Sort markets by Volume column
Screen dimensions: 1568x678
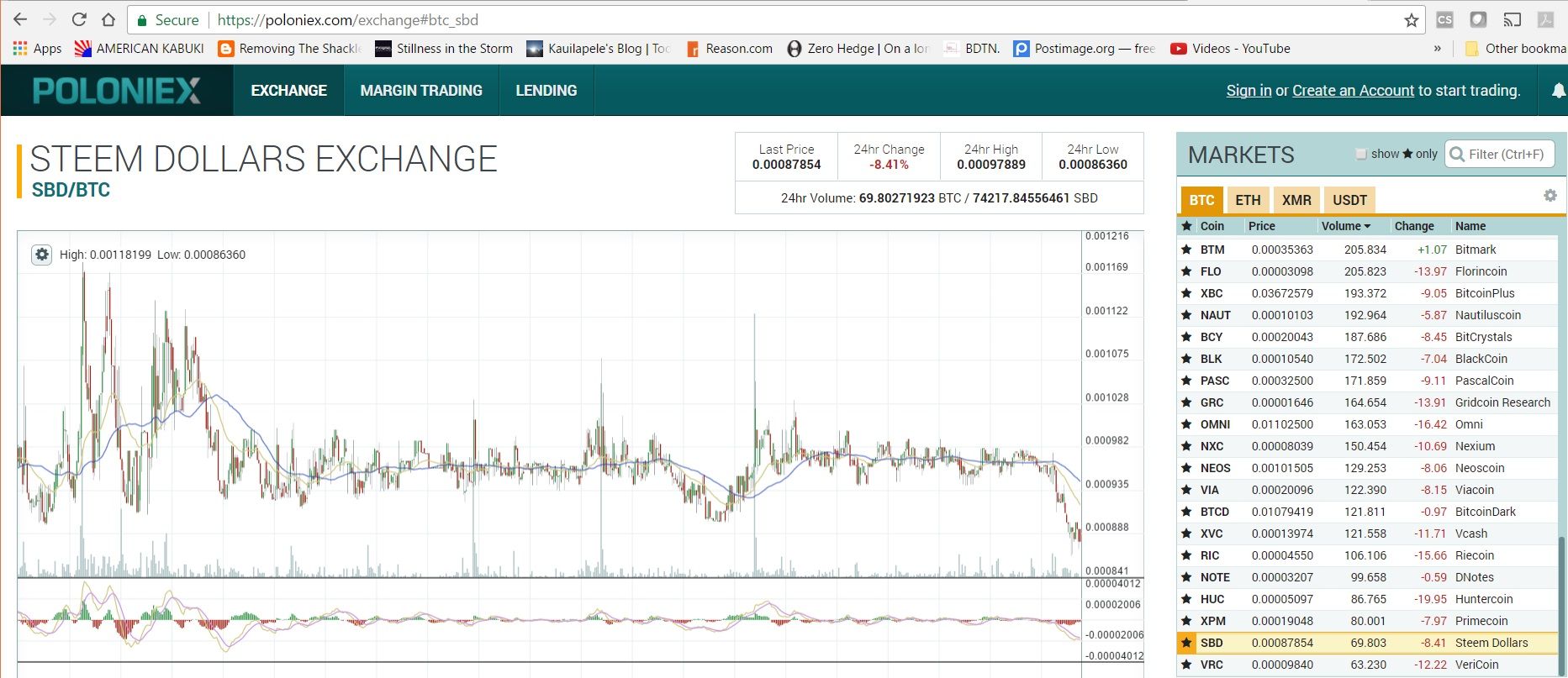(x=1345, y=226)
